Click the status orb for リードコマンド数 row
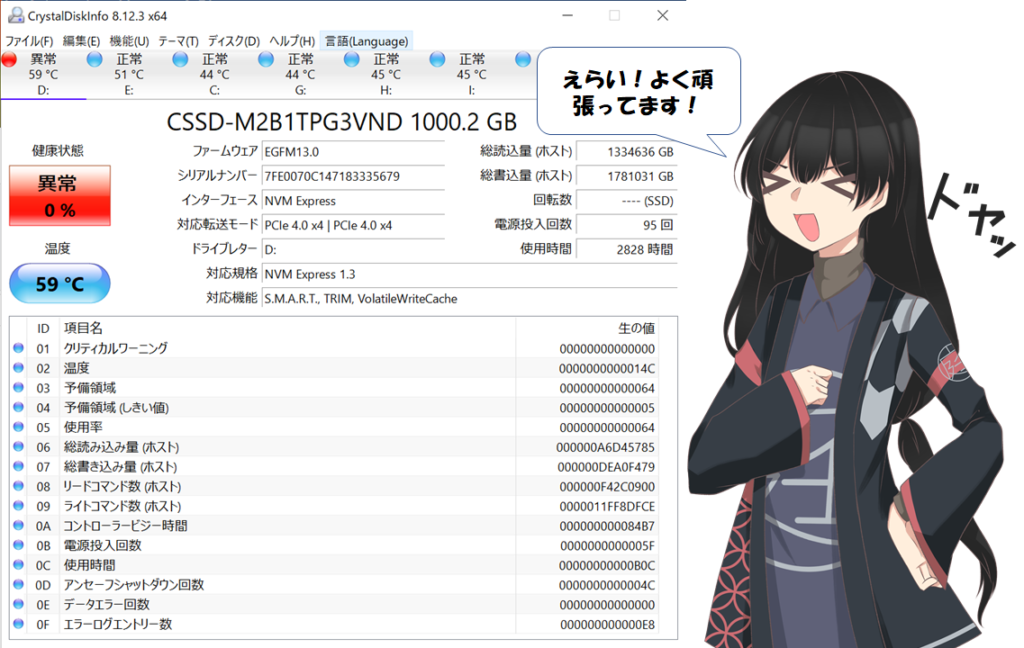The height and width of the screenshot is (648, 1024). (18, 486)
